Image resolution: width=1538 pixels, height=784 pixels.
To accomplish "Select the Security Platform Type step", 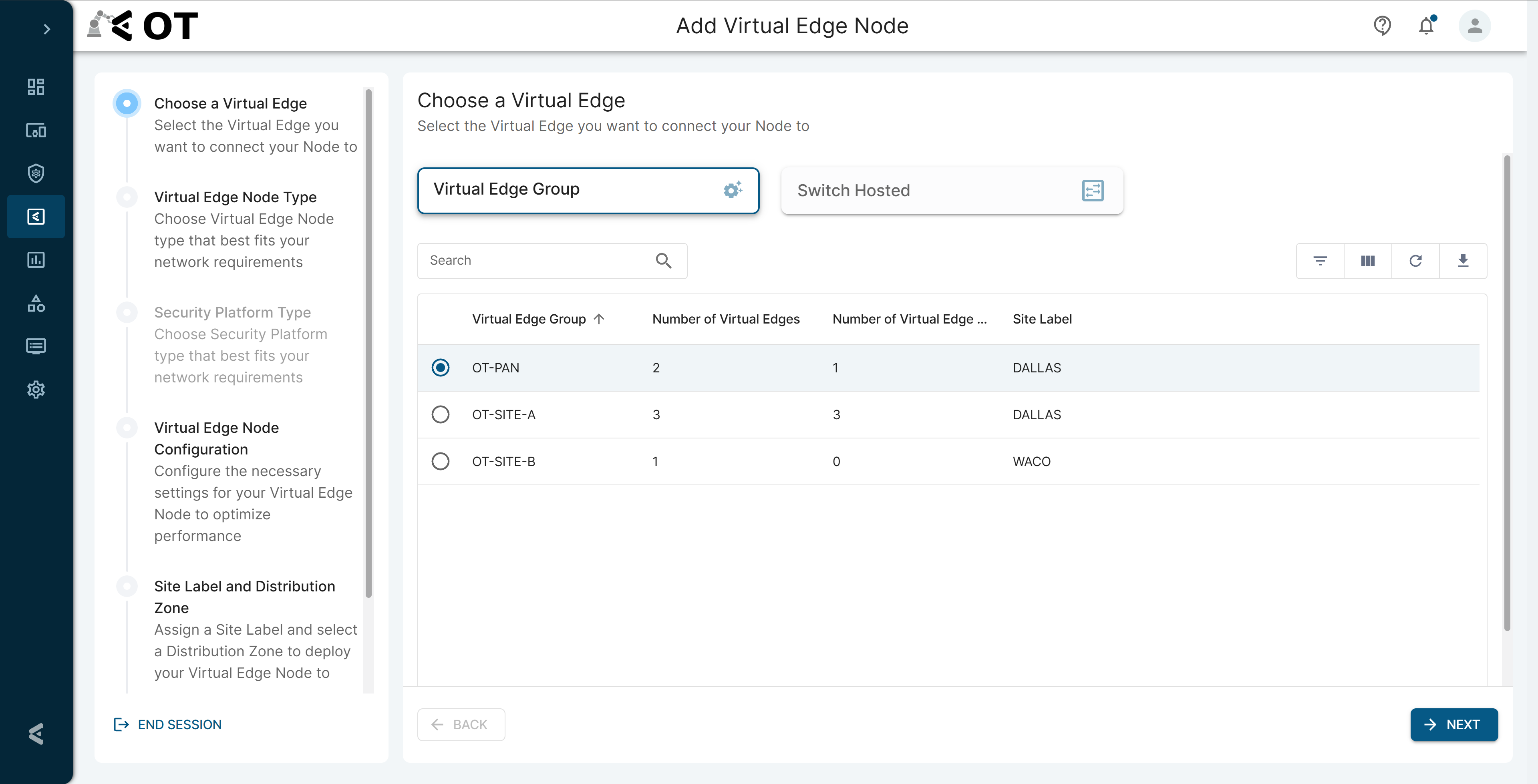I will (x=232, y=312).
